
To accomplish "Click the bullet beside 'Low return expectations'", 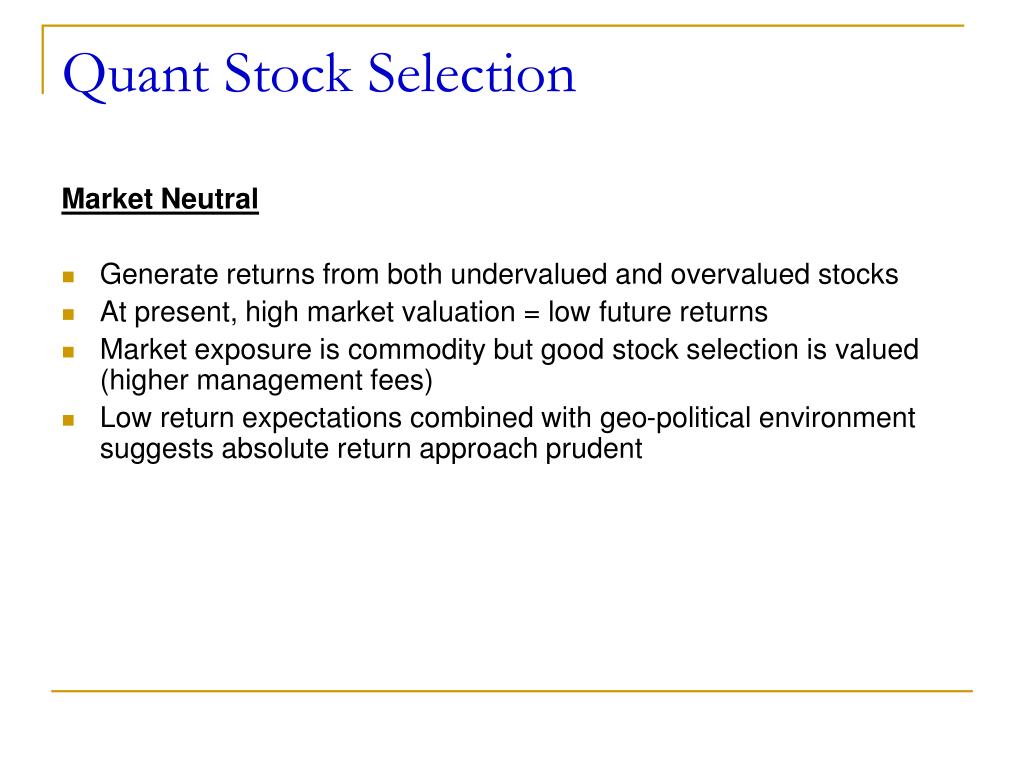I will pos(69,420).
